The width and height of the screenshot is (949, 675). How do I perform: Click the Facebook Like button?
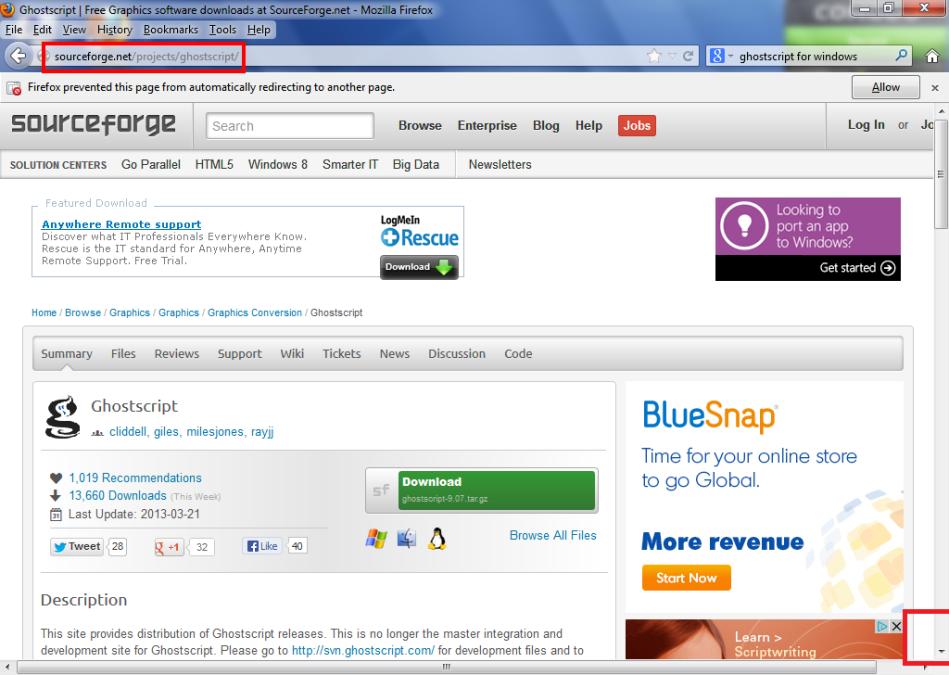(x=263, y=546)
